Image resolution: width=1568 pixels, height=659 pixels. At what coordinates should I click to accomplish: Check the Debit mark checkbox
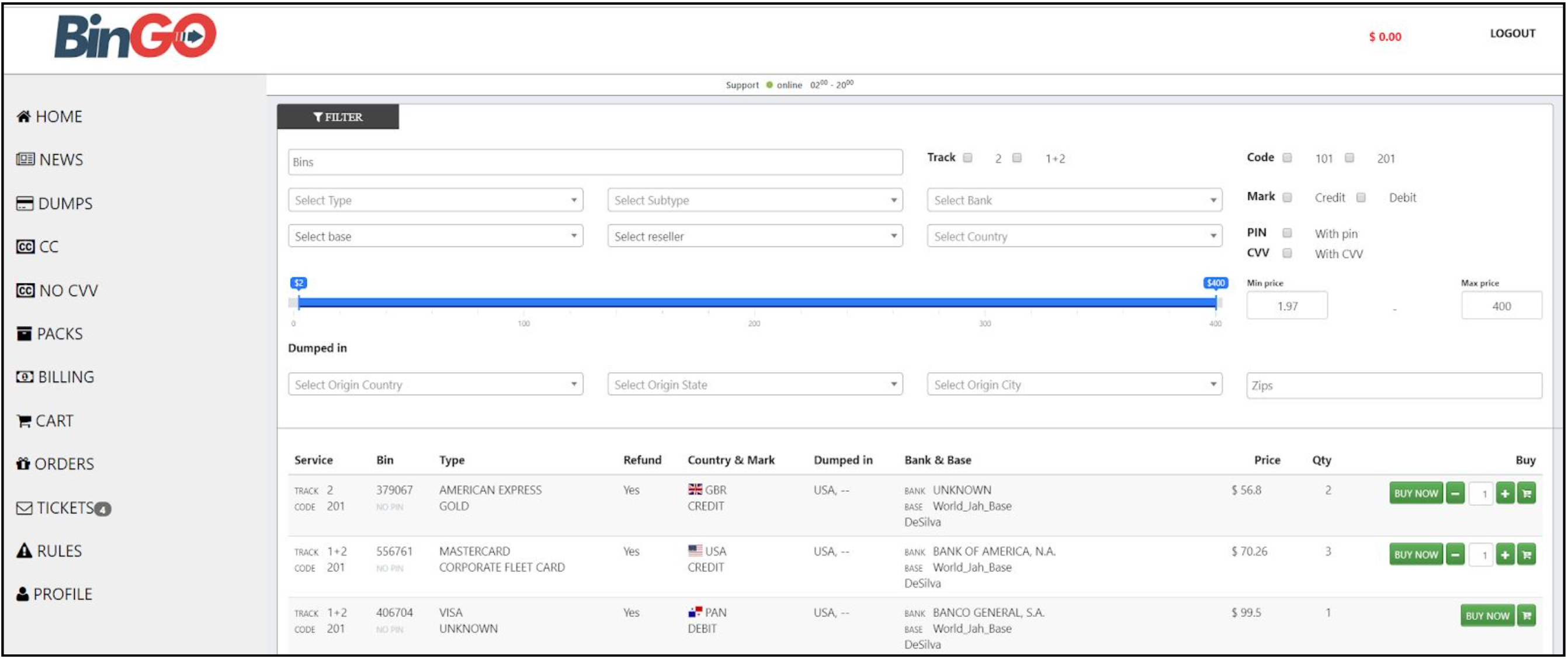[1362, 198]
